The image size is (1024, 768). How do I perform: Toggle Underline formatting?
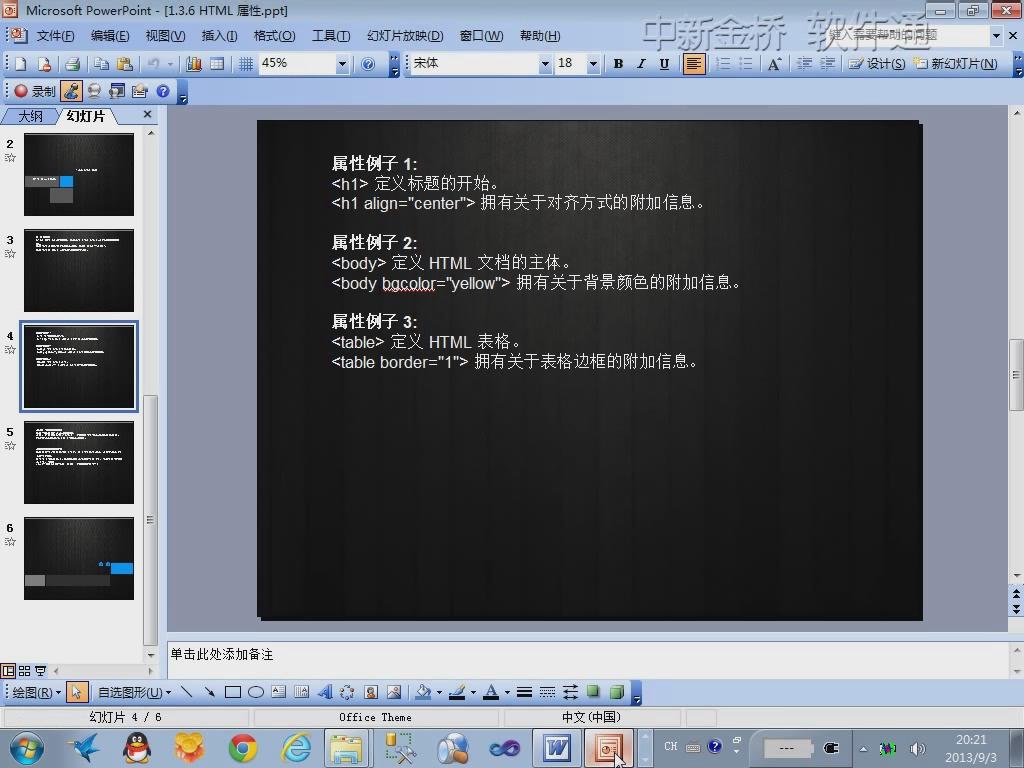[664, 63]
